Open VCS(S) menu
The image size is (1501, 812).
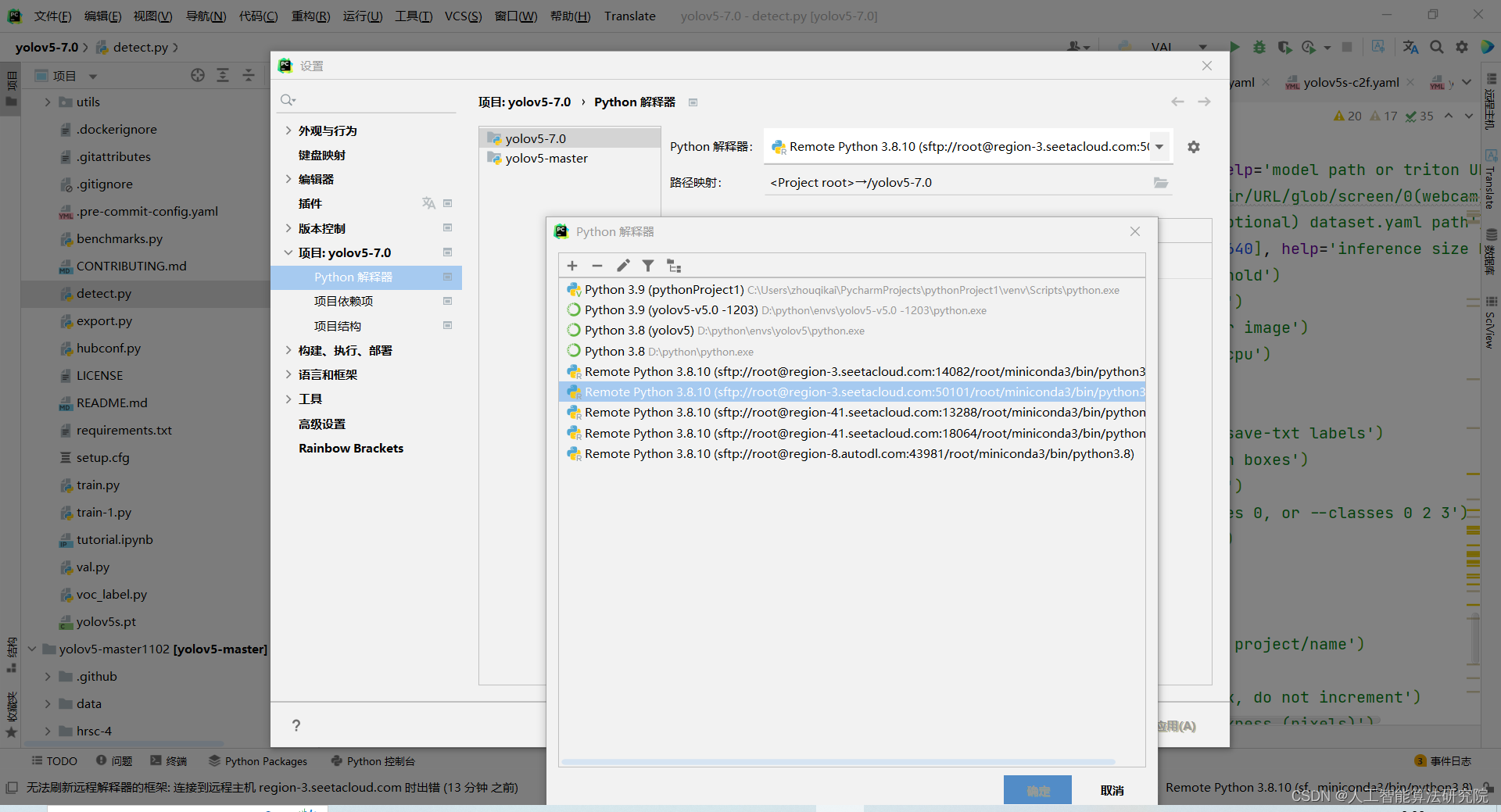coord(463,16)
